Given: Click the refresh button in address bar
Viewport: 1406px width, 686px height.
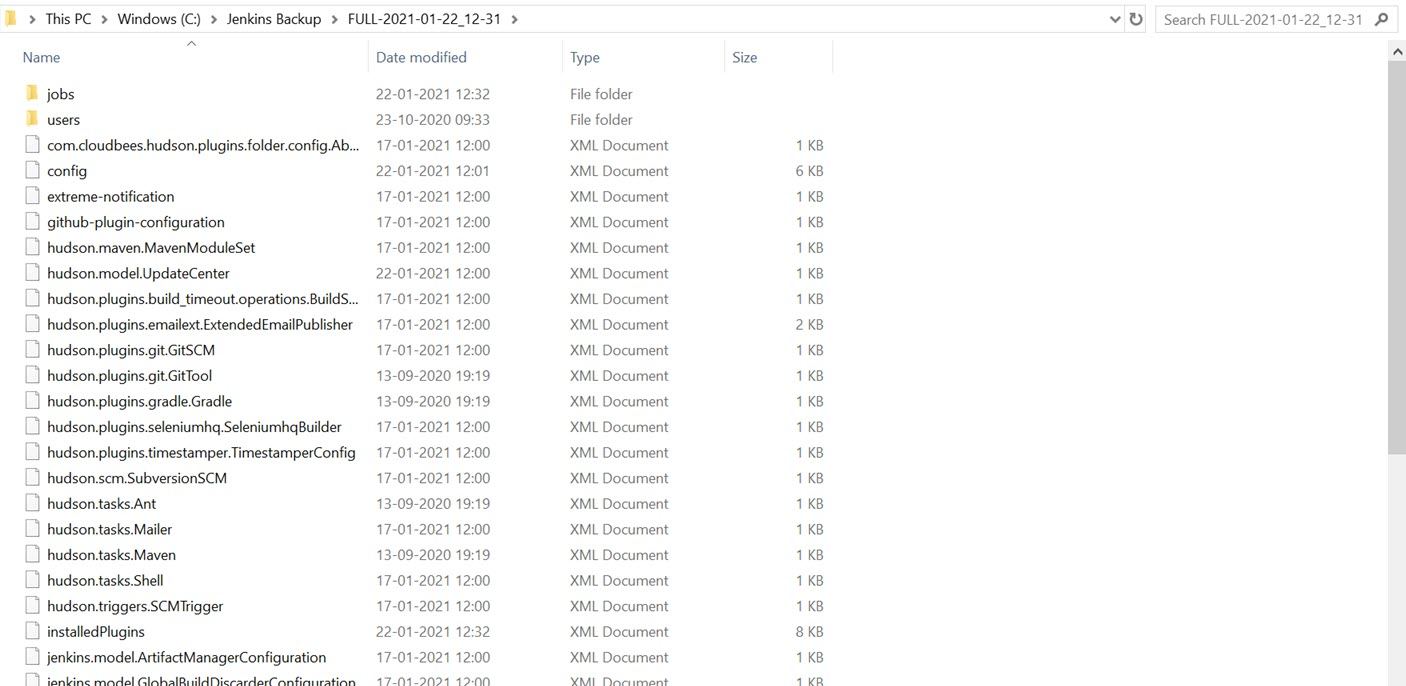Looking at the screenshot, I should tap(1136, 19).
